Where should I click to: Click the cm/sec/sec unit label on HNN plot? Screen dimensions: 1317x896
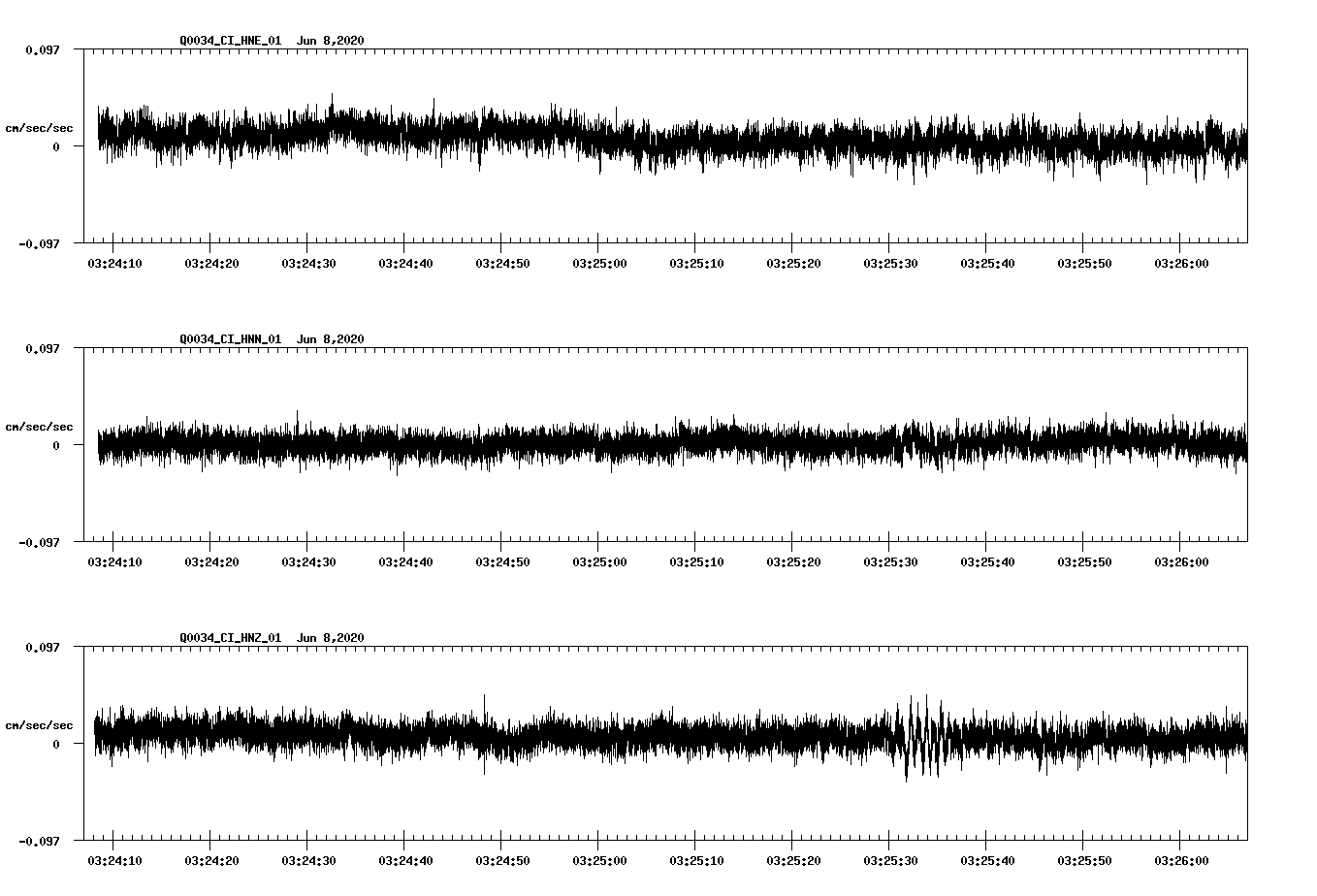tap(39, 427)
